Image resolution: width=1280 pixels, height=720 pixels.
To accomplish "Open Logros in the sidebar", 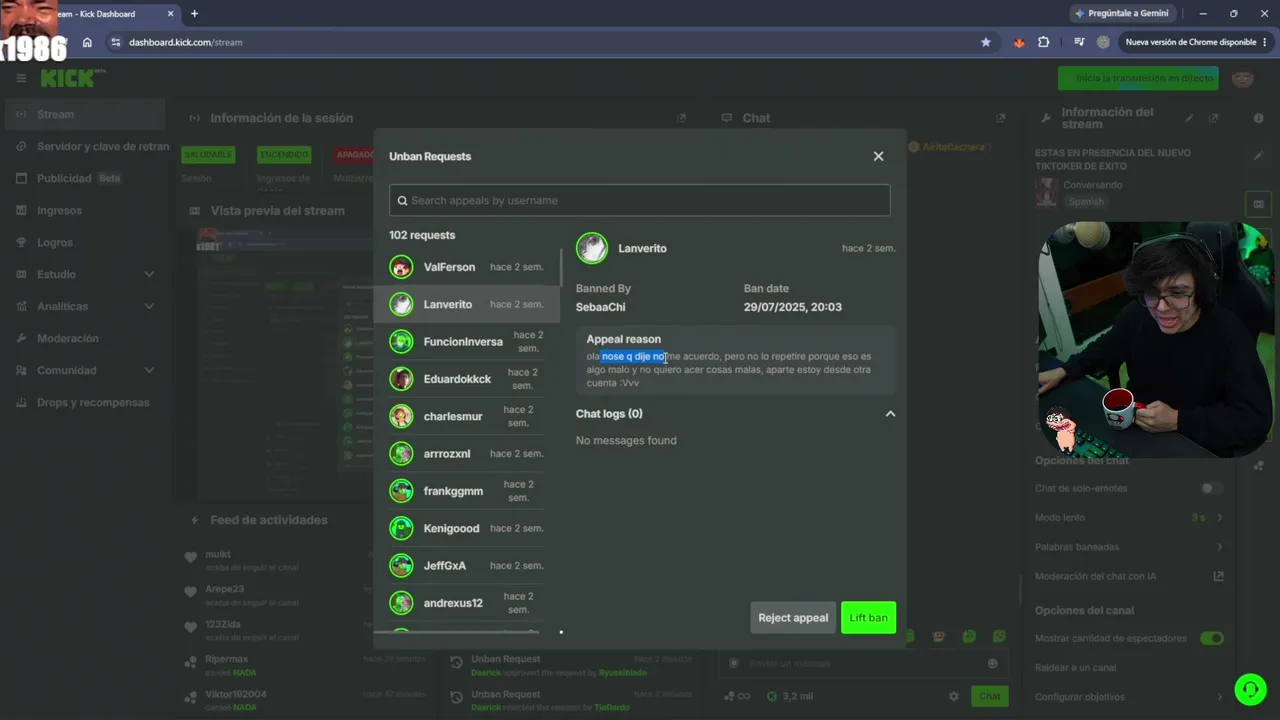I will click(85, 242).
